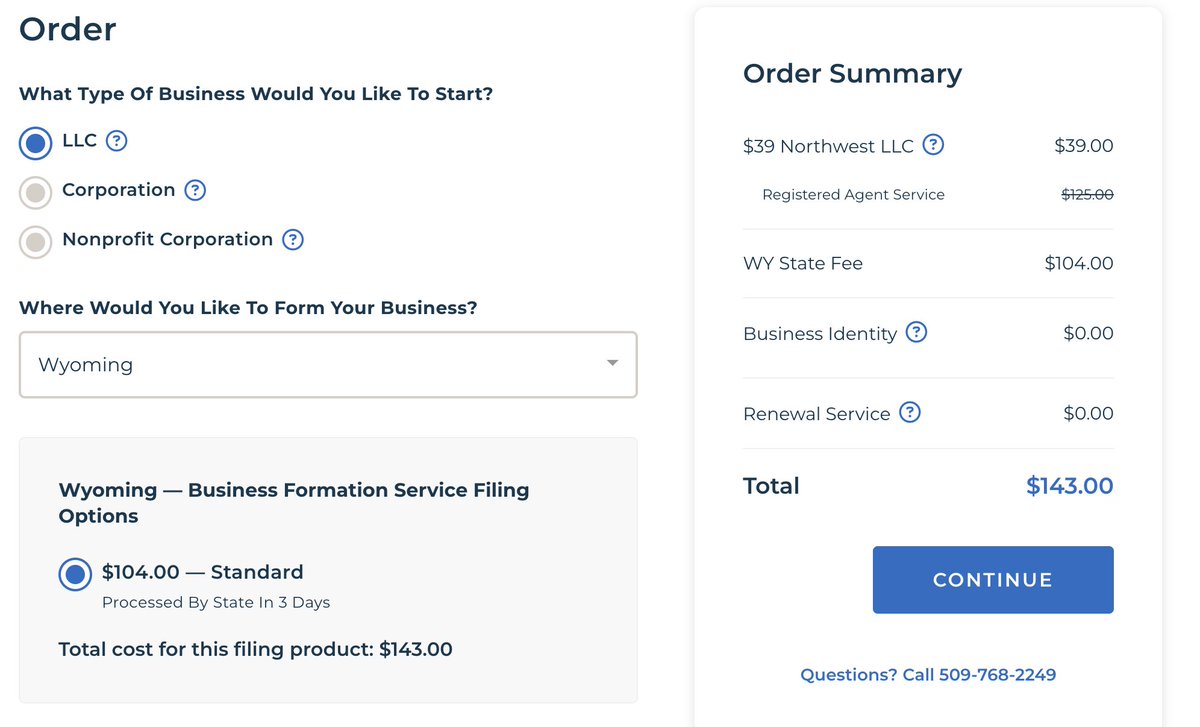Show the Renewal Service help tooltip

click(x=909, y=412)
